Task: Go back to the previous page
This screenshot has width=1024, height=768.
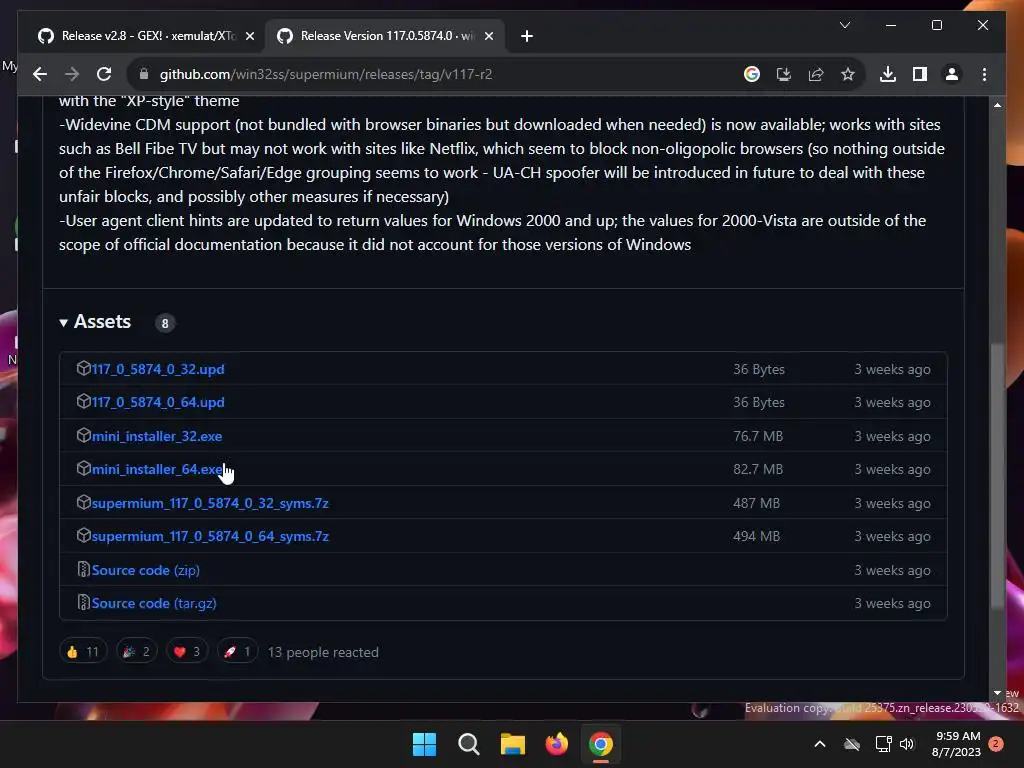Action: coord(40,74)
